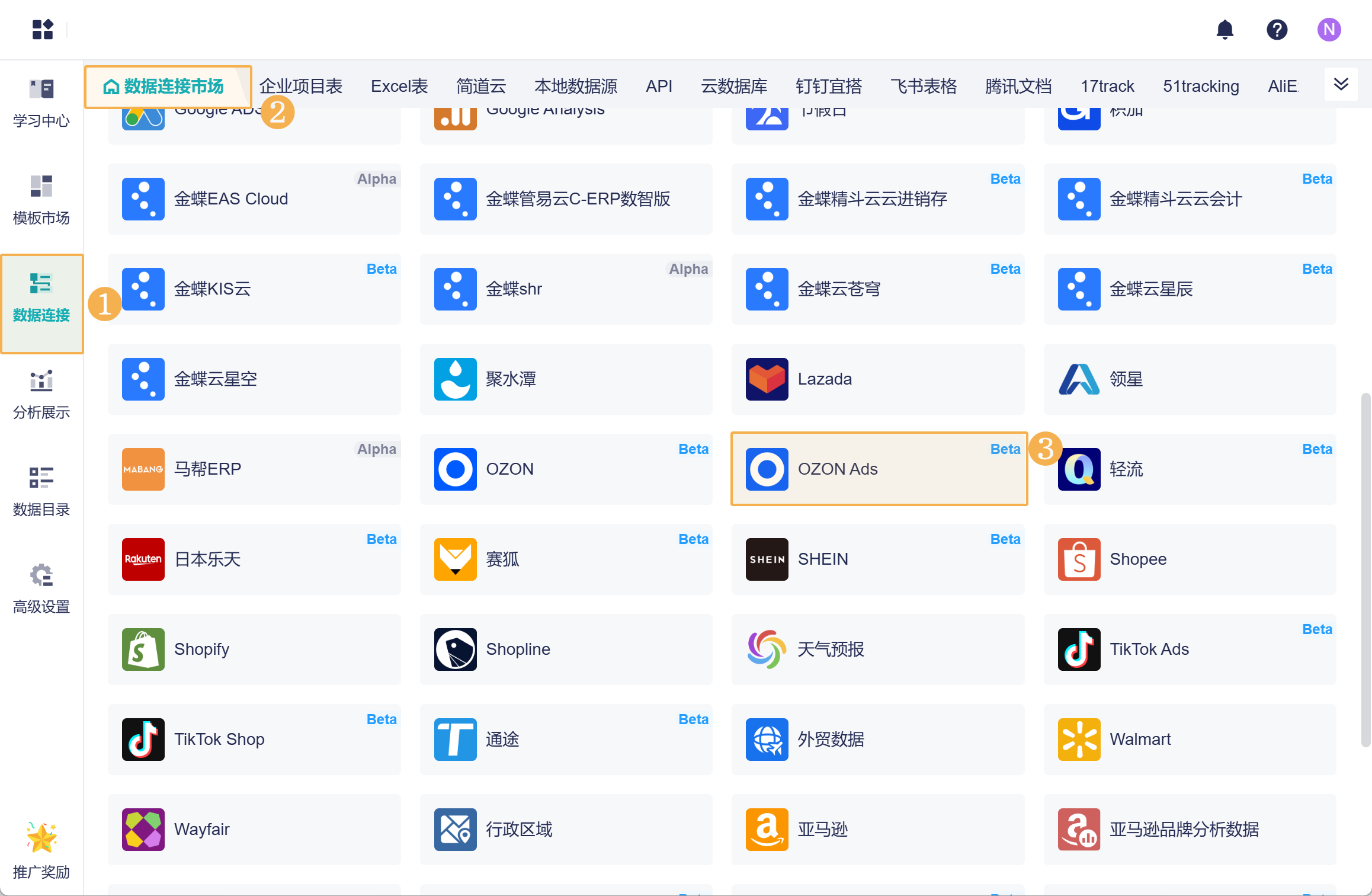Click the 亚马逊 Amazon icon
The image size is (1372, 896).
point(767,830)
